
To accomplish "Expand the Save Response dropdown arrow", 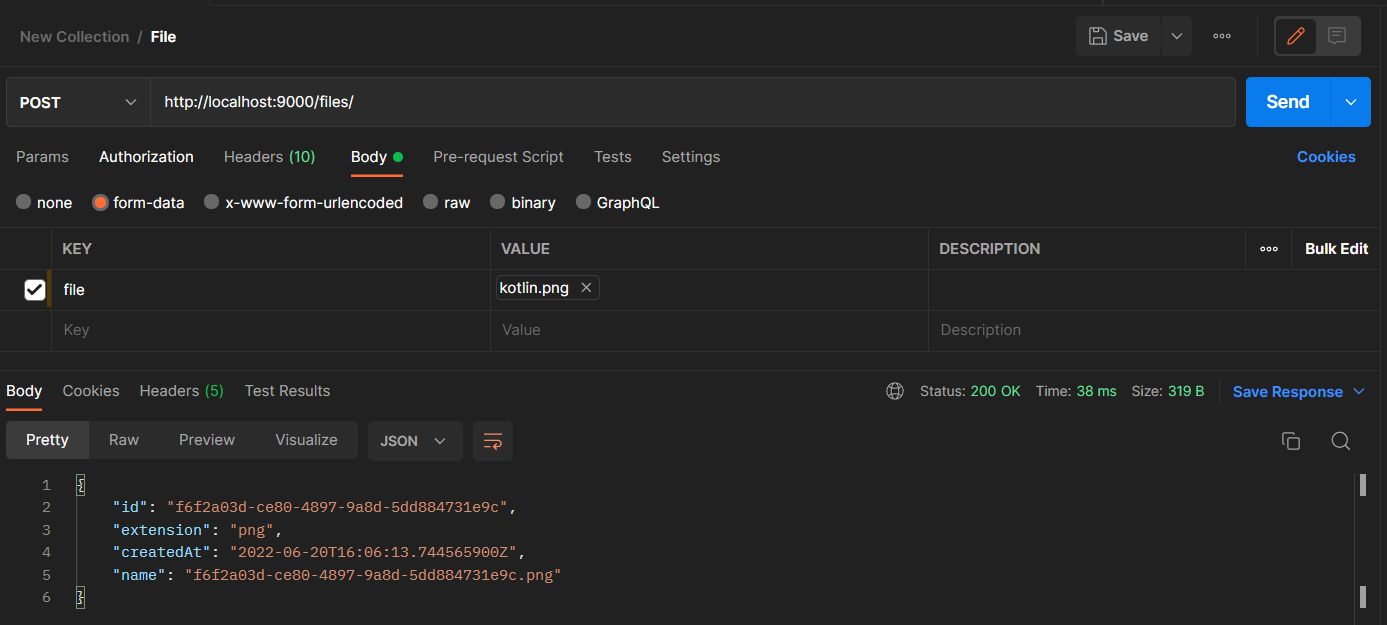I will tap(1359, 392).
